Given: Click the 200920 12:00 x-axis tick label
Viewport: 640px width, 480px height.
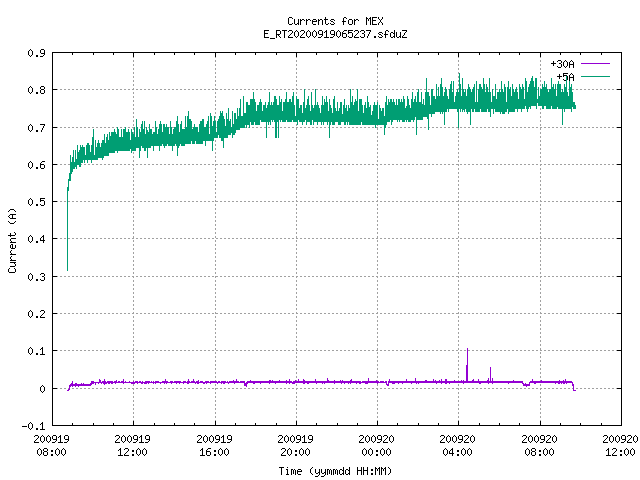Looking at the screenshot, I should point(620,445).
